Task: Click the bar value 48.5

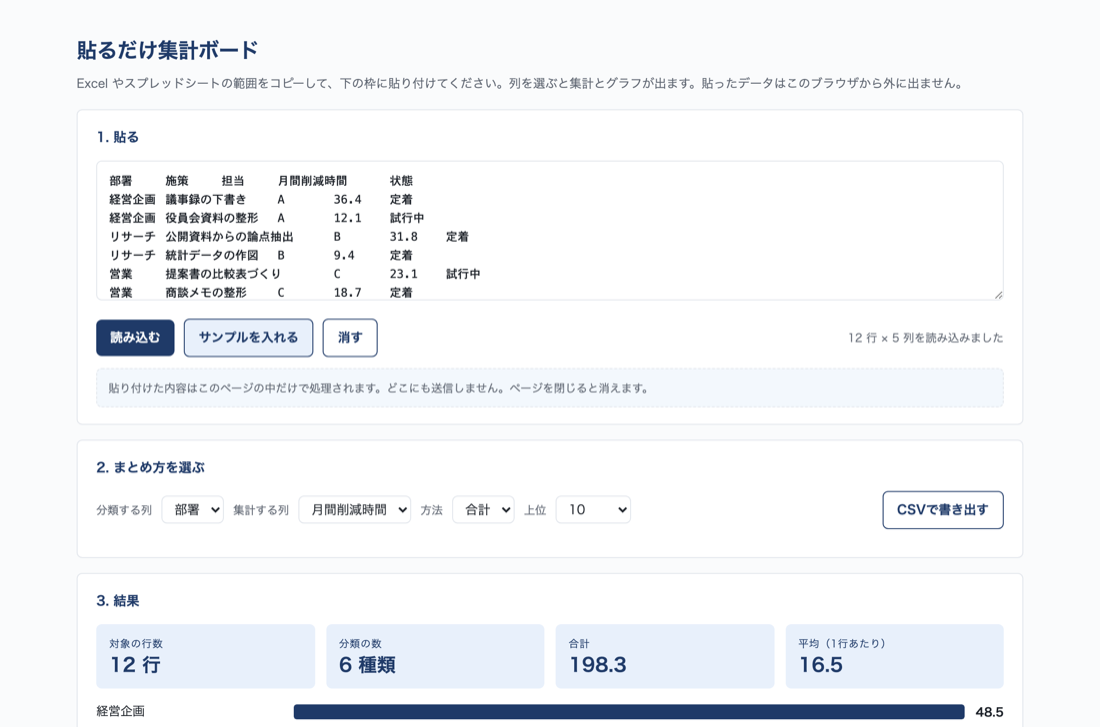Action: tap(989, 712)
